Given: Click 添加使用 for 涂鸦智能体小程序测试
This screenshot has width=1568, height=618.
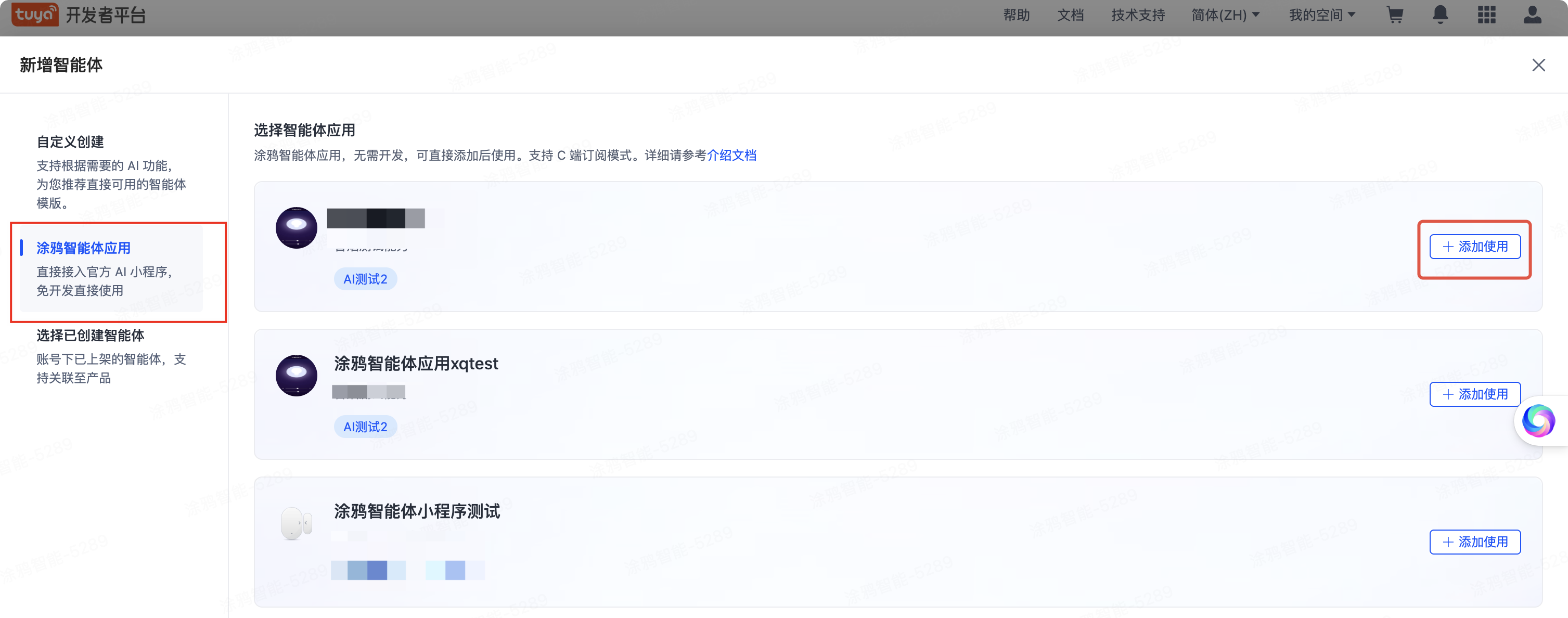Looking at the screenshot, I should (1474, 542).
